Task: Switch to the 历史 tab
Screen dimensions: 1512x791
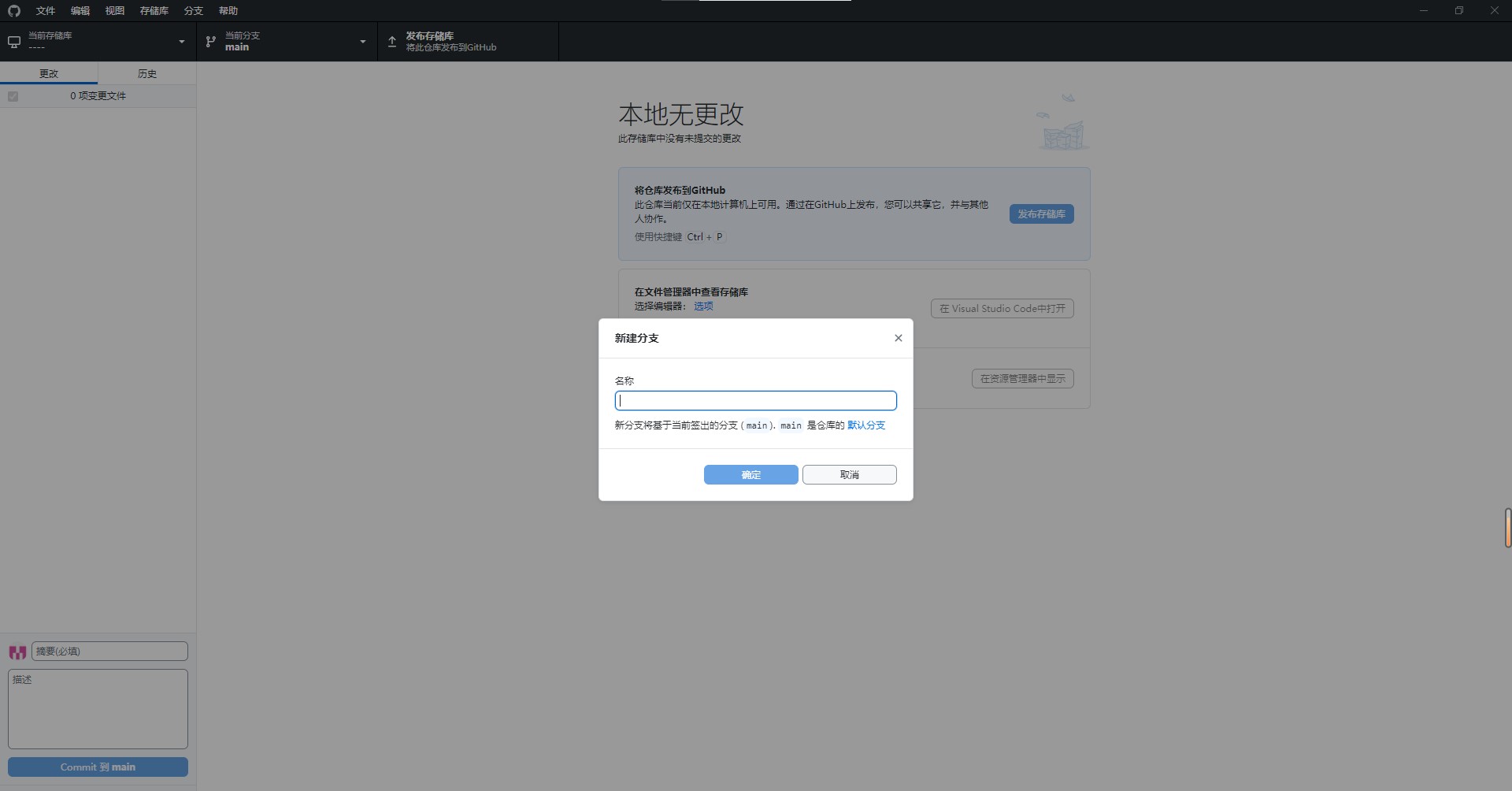Action: click(147, 73)
